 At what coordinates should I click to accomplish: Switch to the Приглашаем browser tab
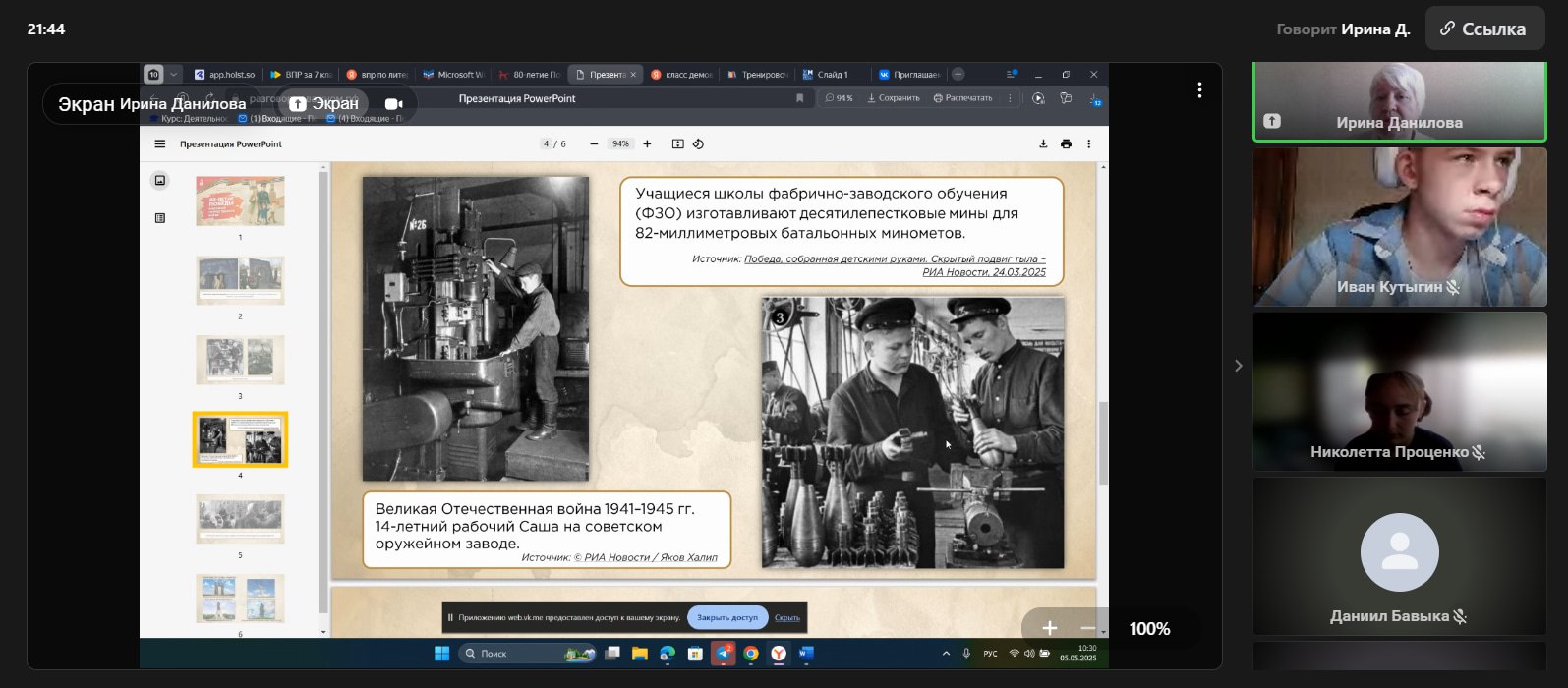click(x=909, y=74)
